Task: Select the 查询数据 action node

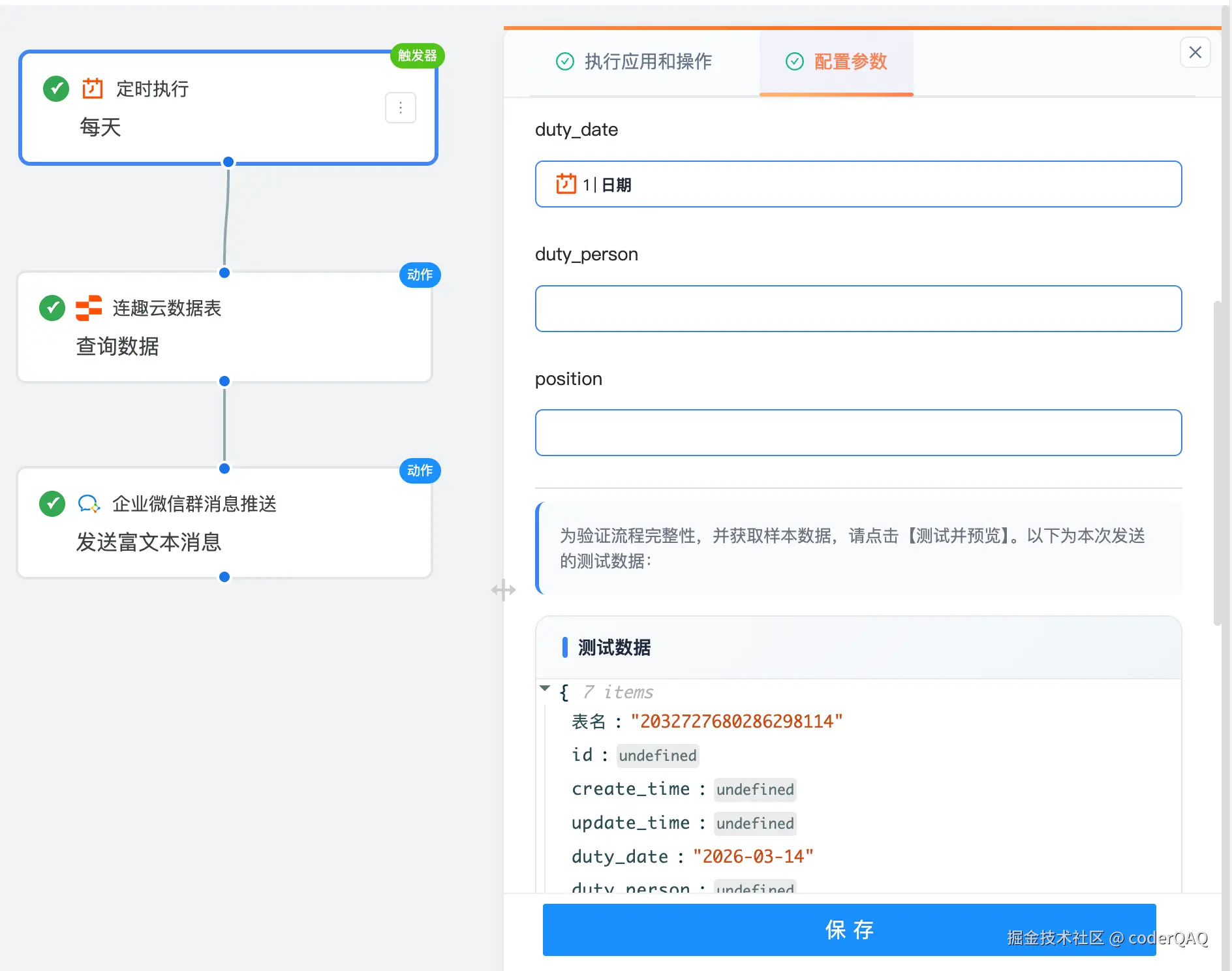Action: pos(224,327)
